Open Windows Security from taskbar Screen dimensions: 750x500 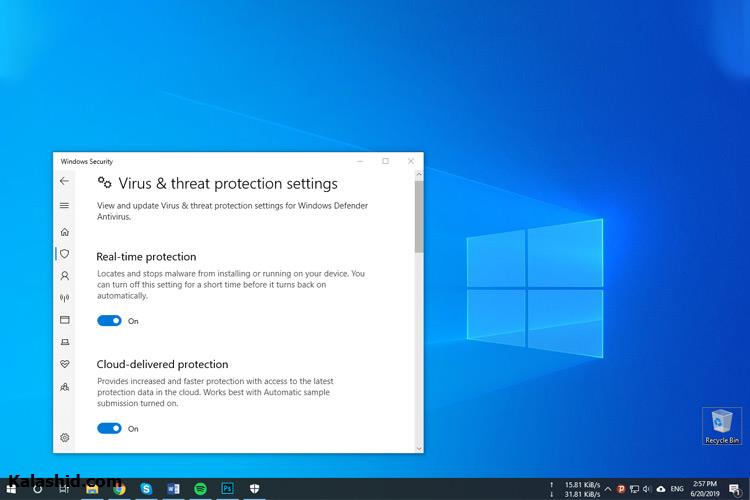[254, 489]
